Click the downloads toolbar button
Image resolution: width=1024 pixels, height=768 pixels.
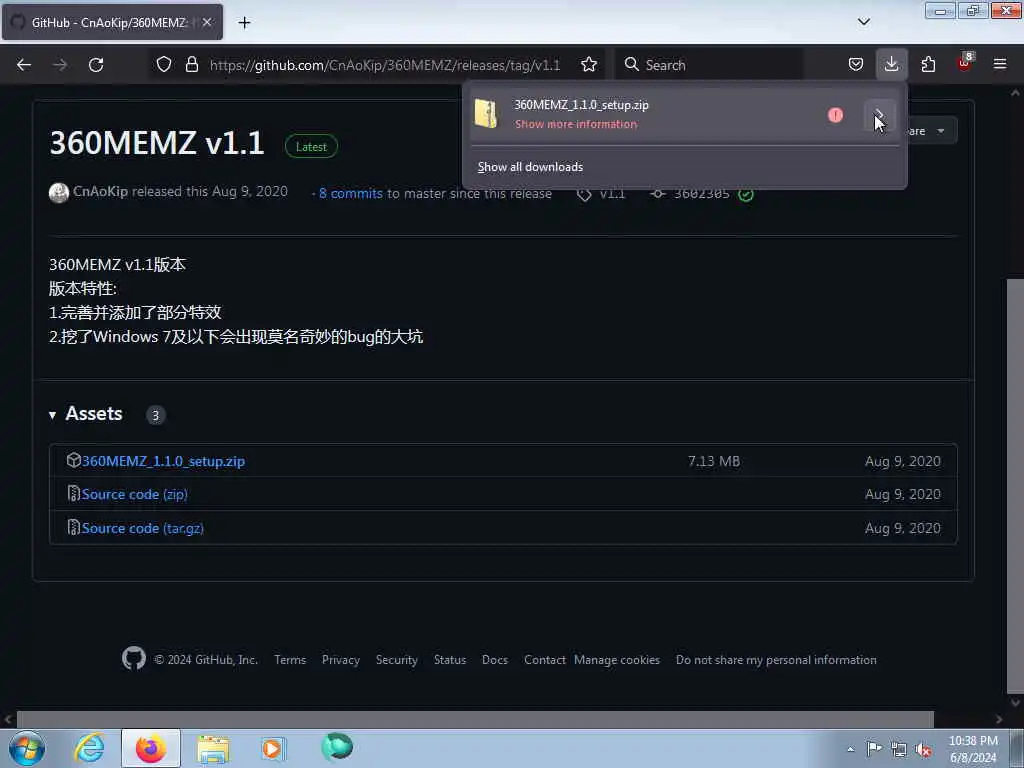(891, 65)
